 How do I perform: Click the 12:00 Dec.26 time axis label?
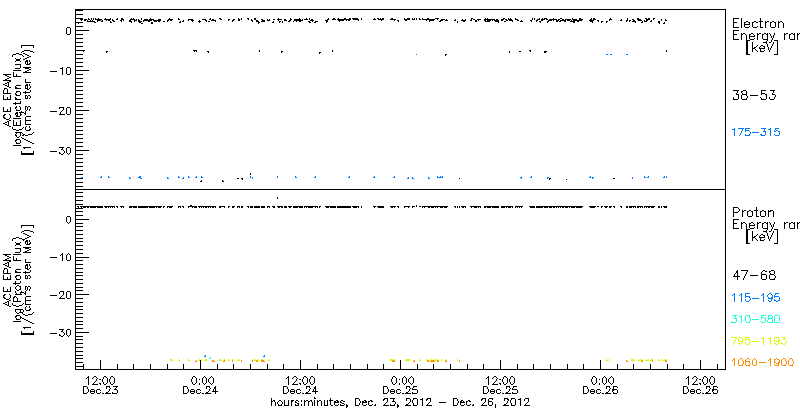701,386
